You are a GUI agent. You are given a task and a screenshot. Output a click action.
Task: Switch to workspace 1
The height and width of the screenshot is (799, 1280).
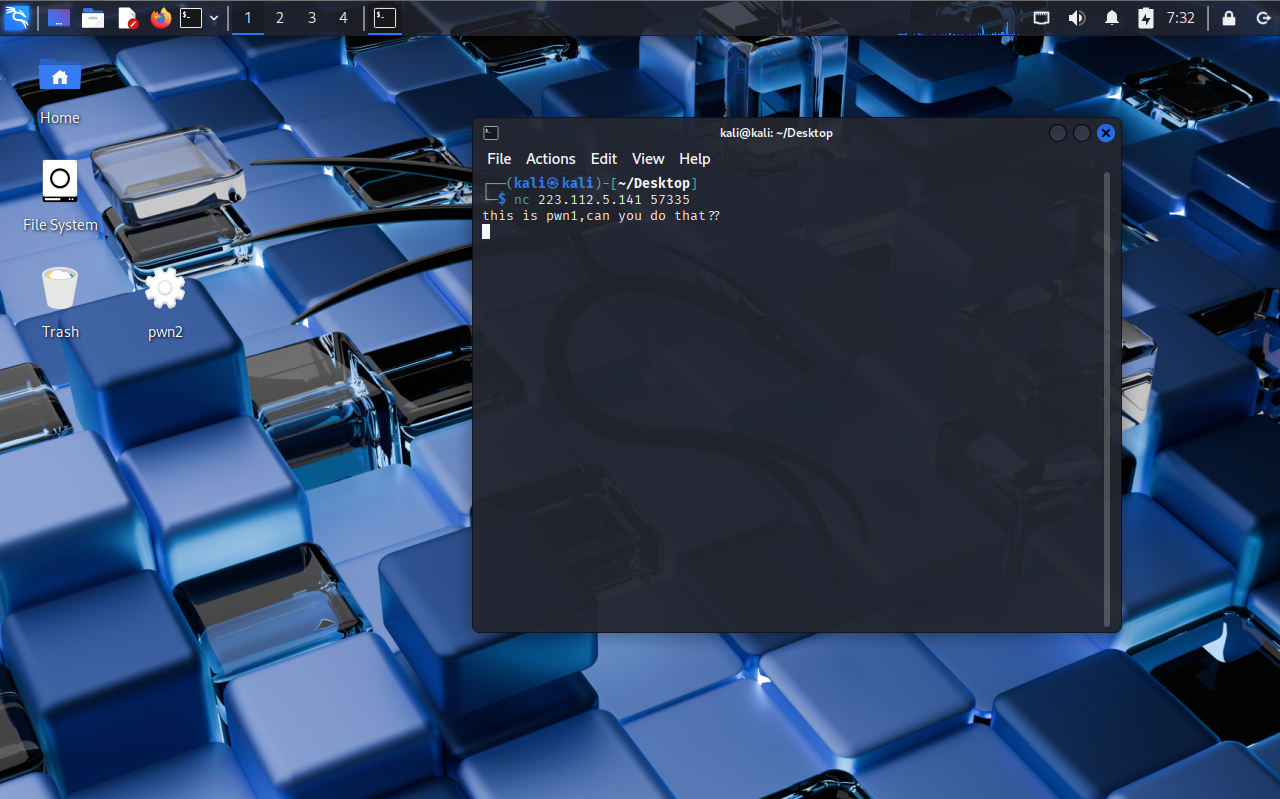tap(248, 18)
